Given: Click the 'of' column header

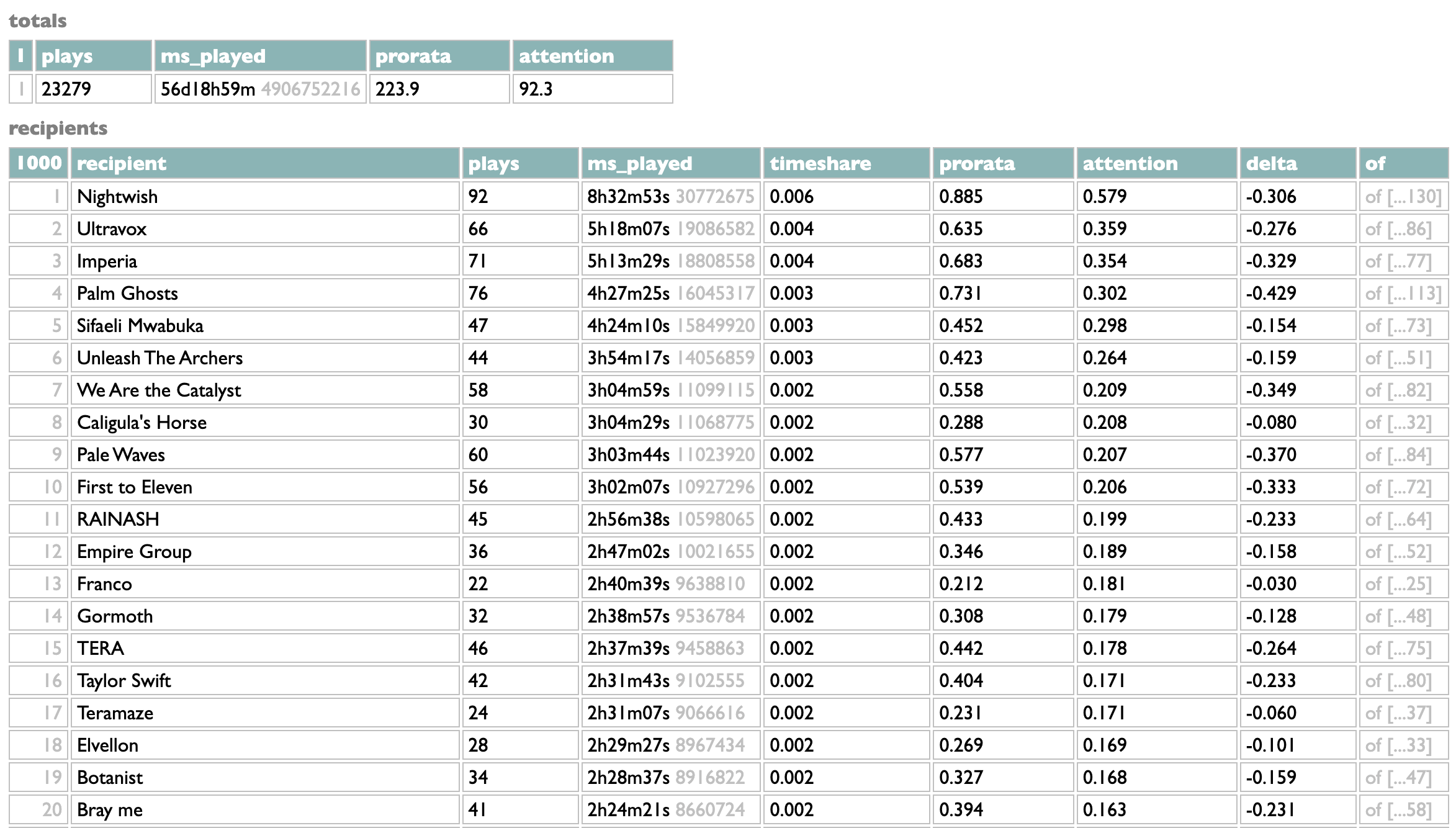Looking at the screenshot, I should [1404, 164].
